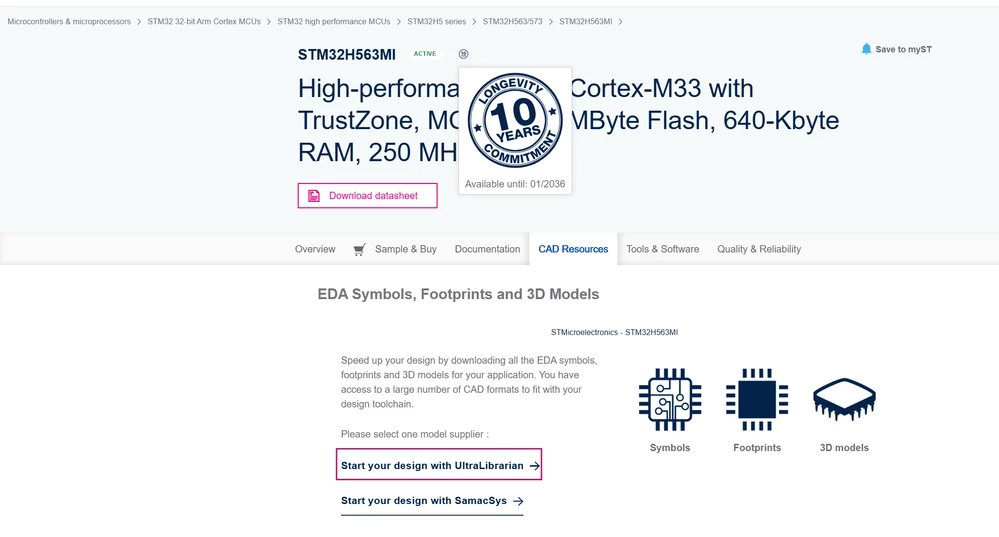The height and width of the screenshot is (537, 999).
Task: Open STM32 32-bit Arm Cortex MCUs breadcrumb
Action: click(204, 22)
